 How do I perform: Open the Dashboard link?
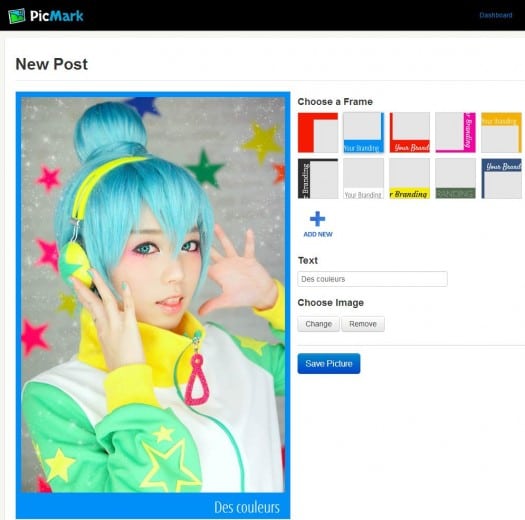coord(496,15)
